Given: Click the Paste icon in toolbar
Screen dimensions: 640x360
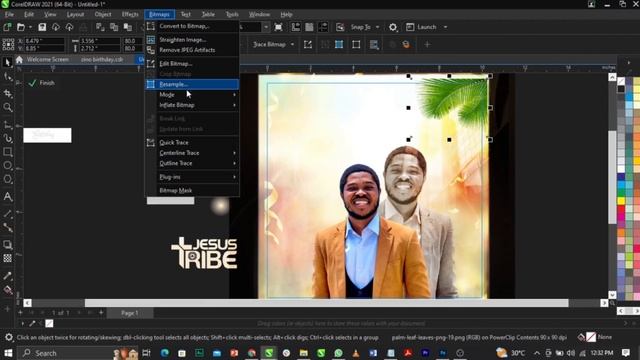Looking at the screenshot, I should 128,27.
